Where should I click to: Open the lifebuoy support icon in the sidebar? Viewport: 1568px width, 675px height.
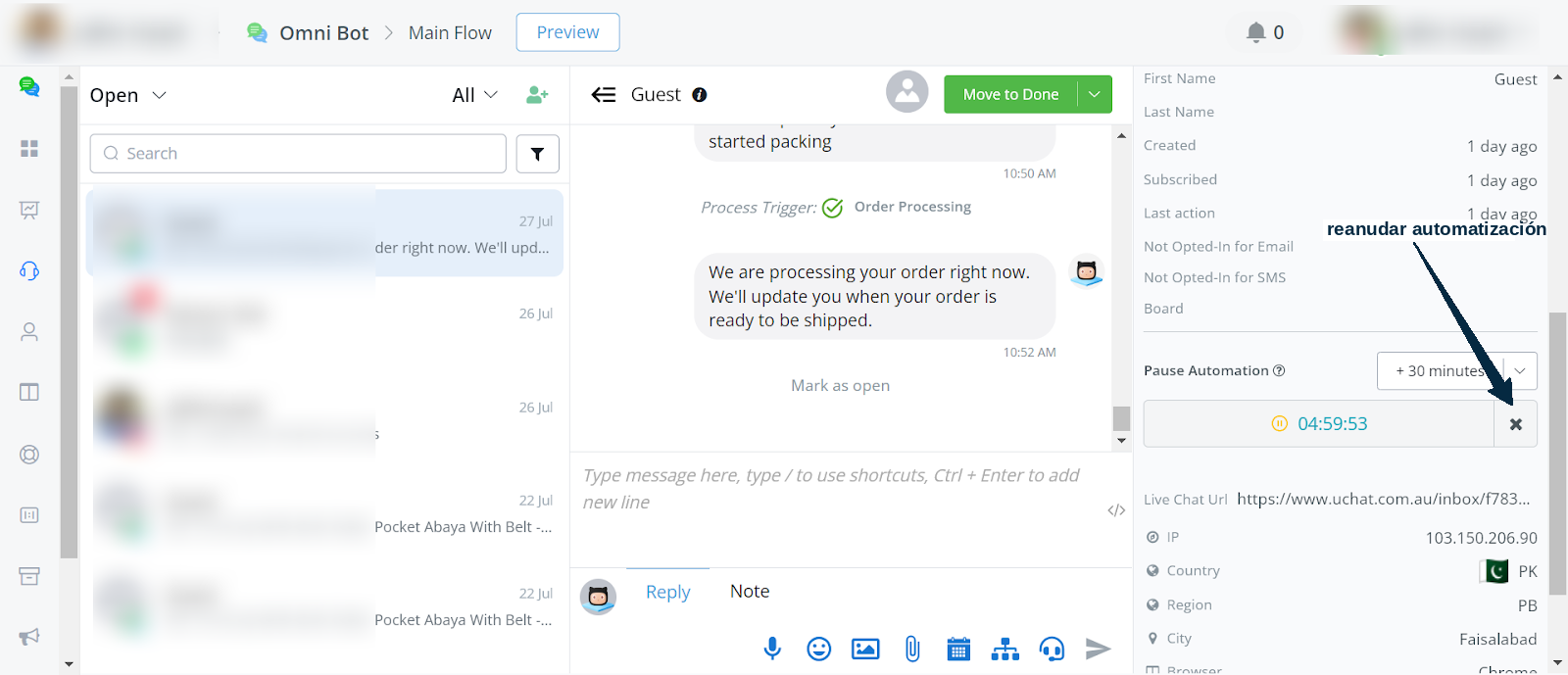pos(29,455)
